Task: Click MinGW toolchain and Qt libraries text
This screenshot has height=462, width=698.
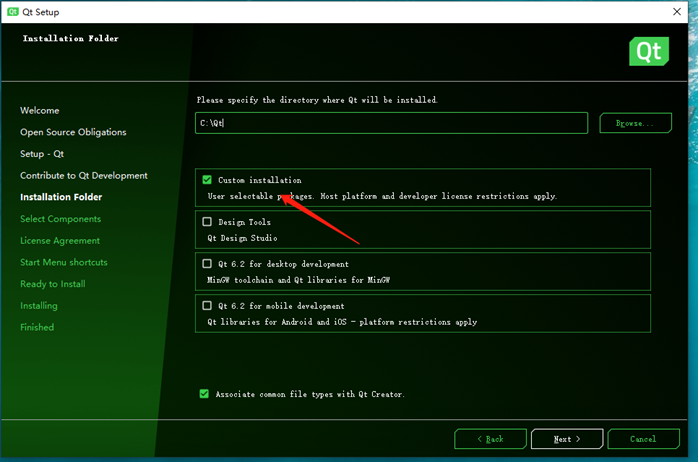Action: coord(298,280)
